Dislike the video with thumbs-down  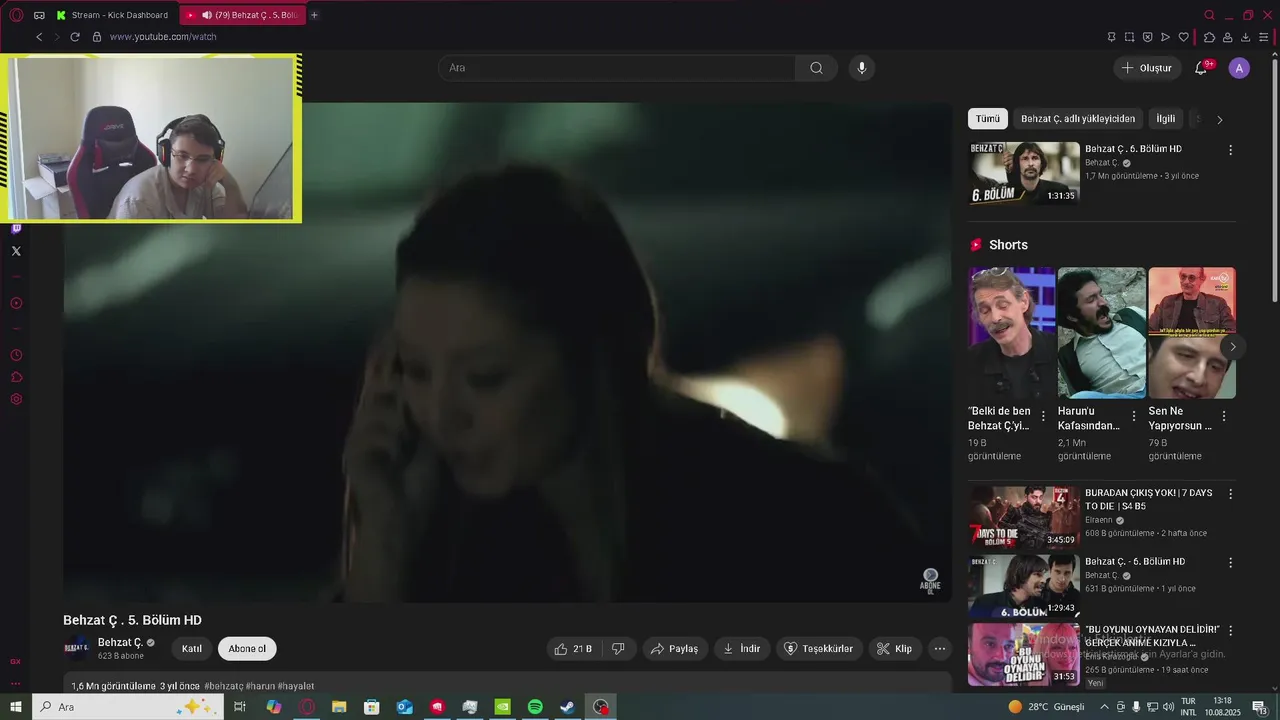click(618, 649)
